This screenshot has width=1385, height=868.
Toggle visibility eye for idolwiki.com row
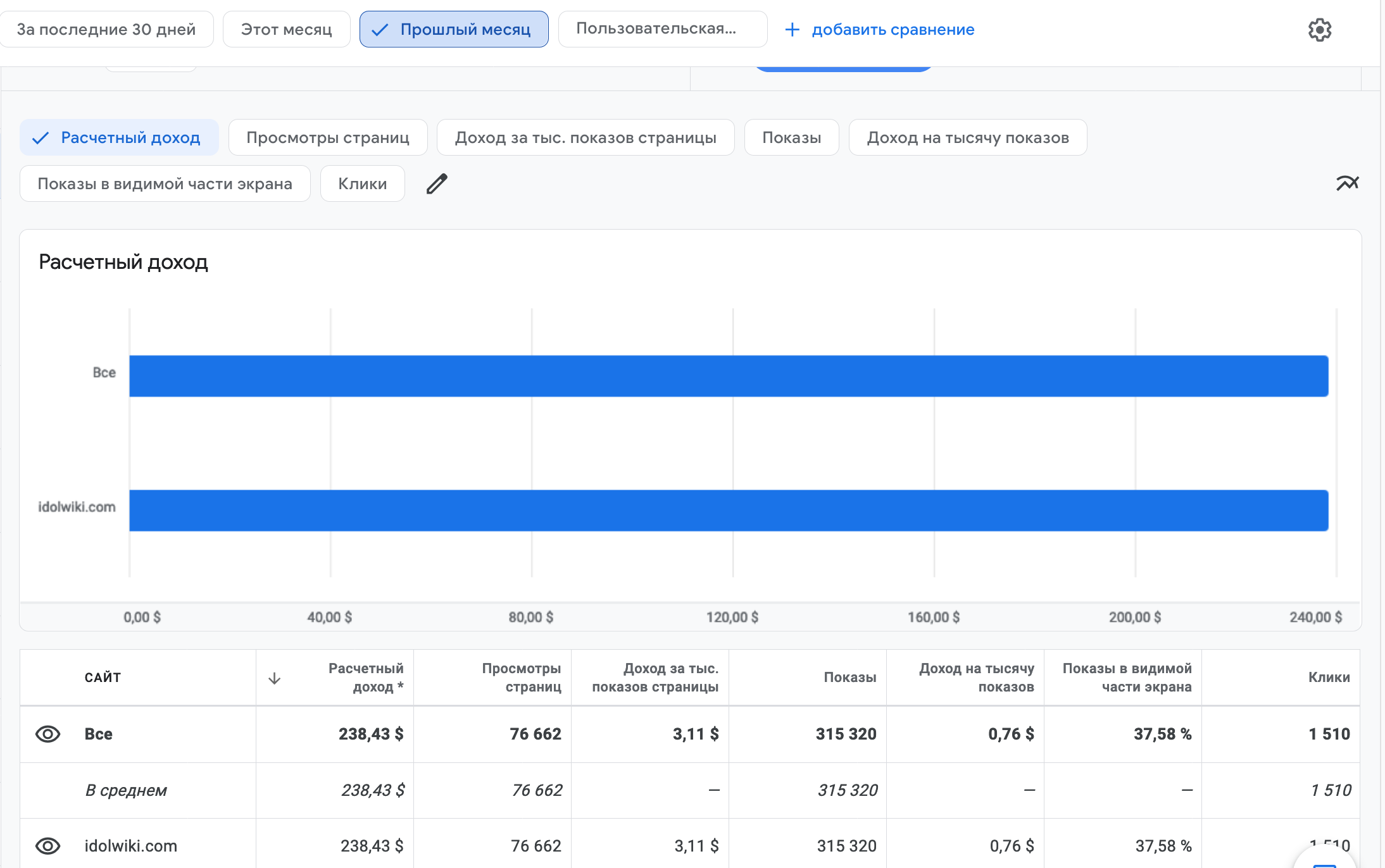[47, 846]
